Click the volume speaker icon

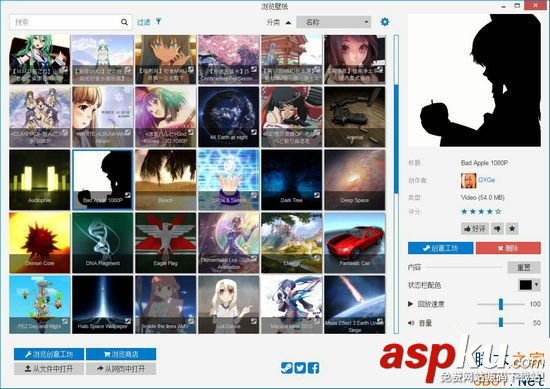(x=411, y=323)
